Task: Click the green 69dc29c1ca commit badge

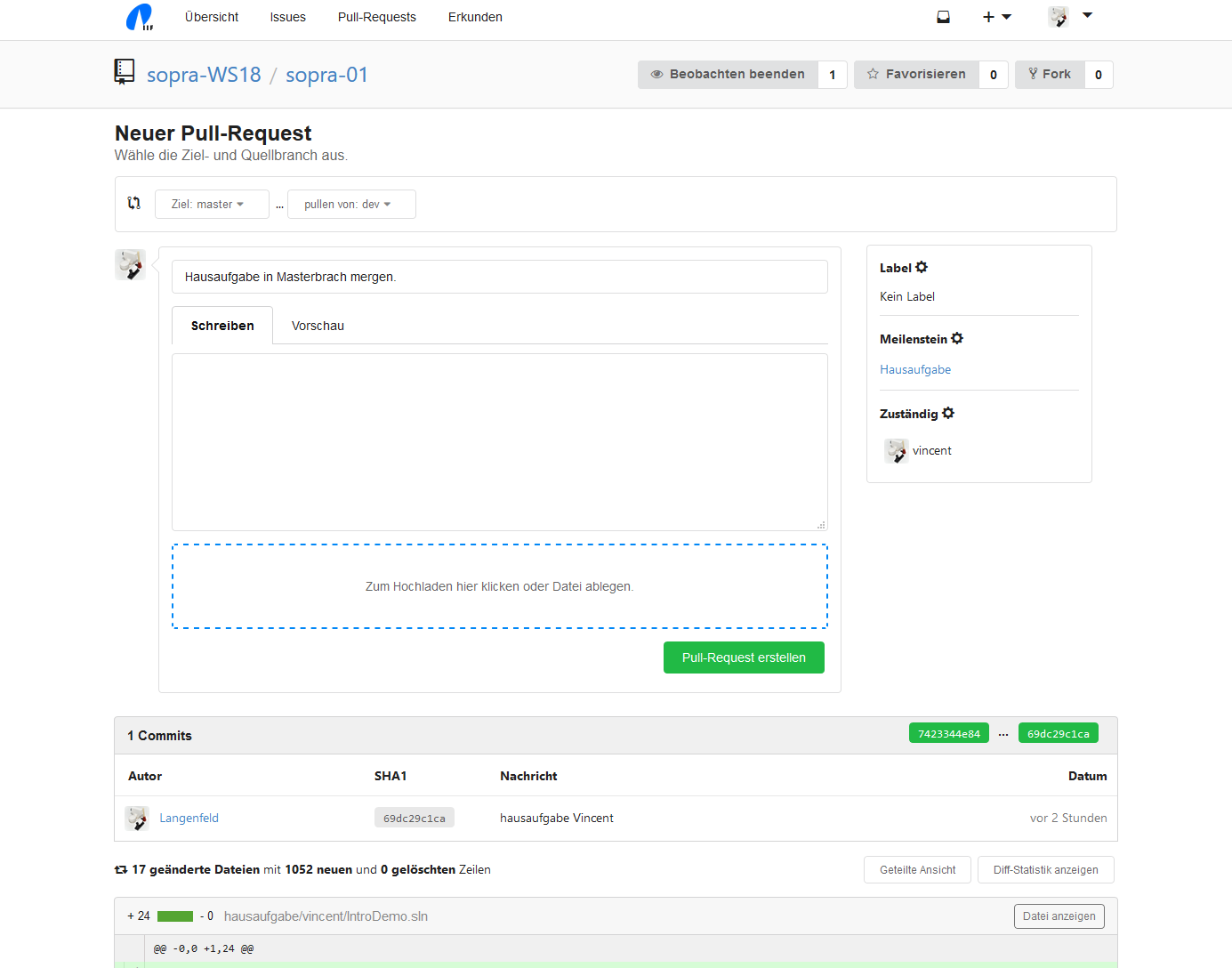Action: 1058,733
